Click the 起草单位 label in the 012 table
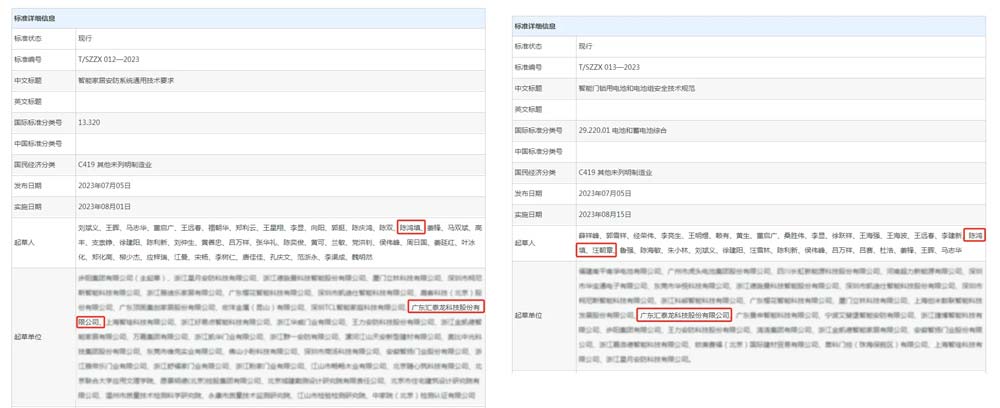 click(x=27, y=336)
